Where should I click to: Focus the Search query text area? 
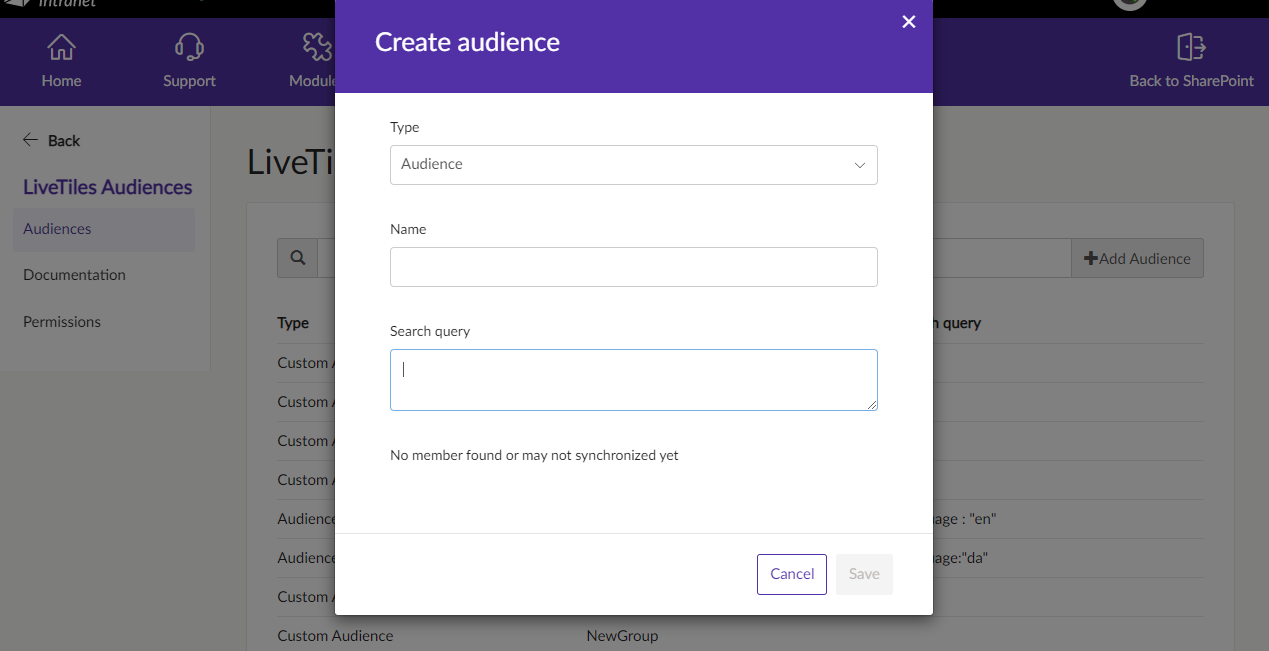[633, 380]
